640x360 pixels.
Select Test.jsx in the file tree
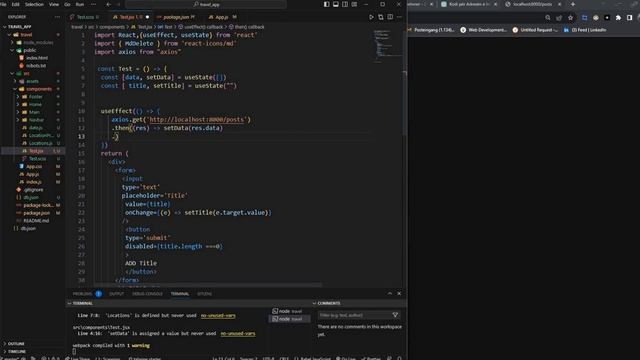(x=36, y=151)
